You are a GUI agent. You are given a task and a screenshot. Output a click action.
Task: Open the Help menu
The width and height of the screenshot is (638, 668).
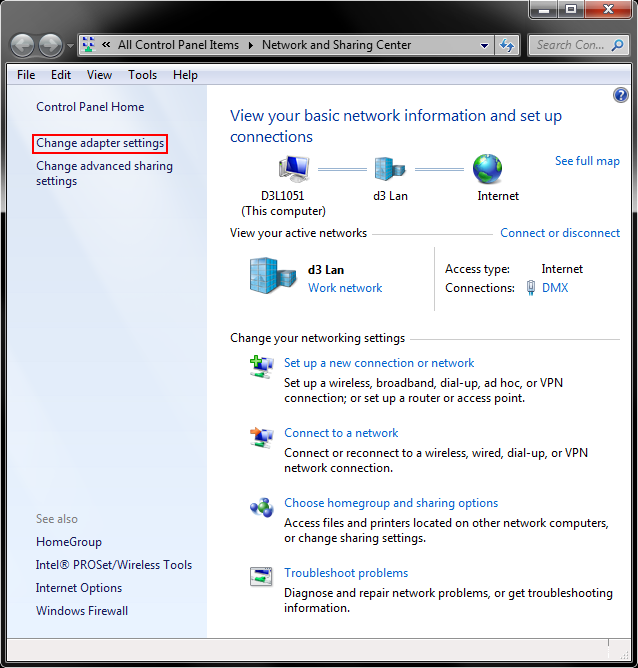point(185,75)
